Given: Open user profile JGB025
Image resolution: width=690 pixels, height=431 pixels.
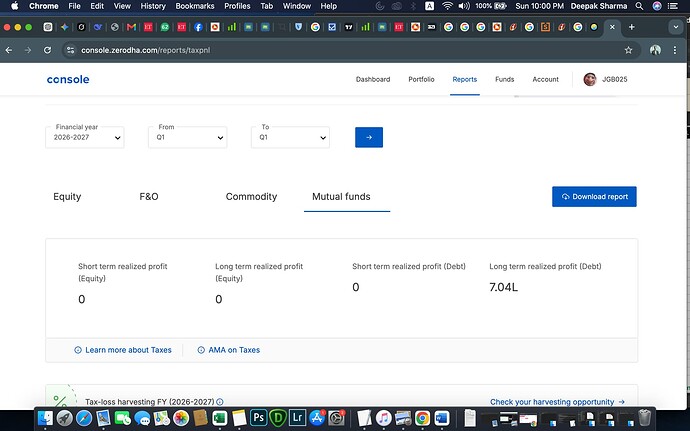Looking at the screenshot, I should pos(606,79).
